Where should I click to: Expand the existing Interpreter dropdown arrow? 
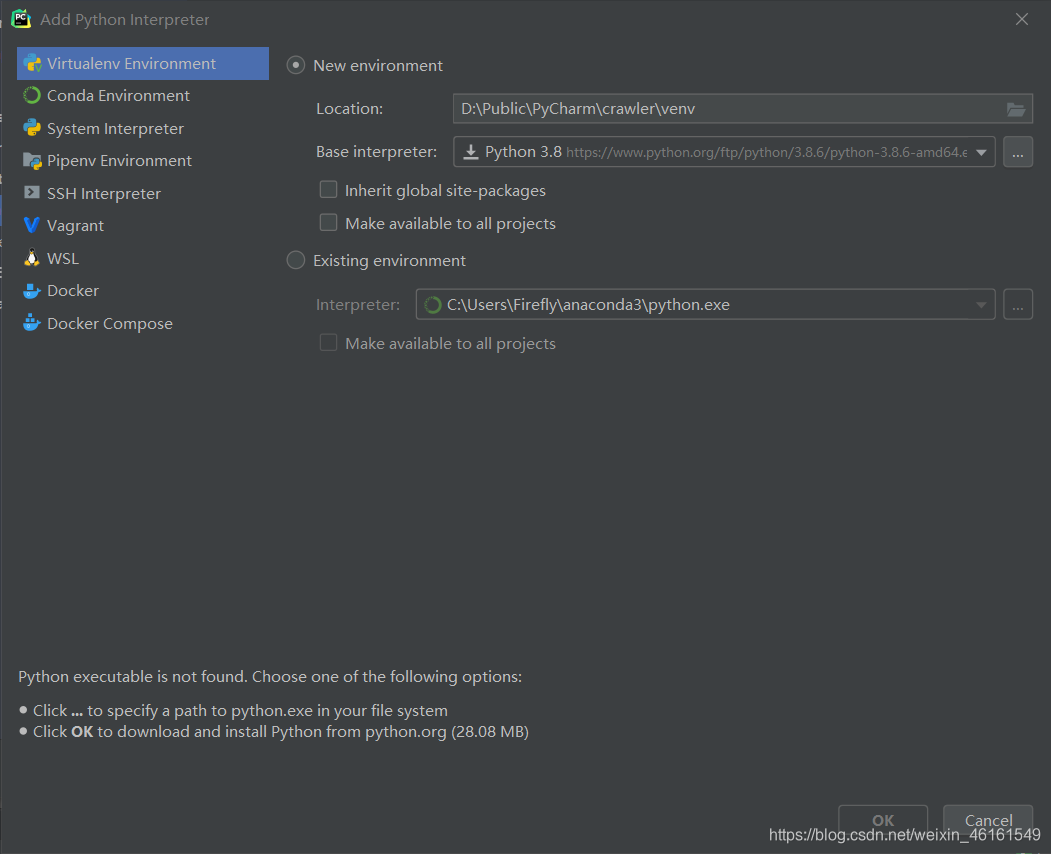(x=981, y=305)
